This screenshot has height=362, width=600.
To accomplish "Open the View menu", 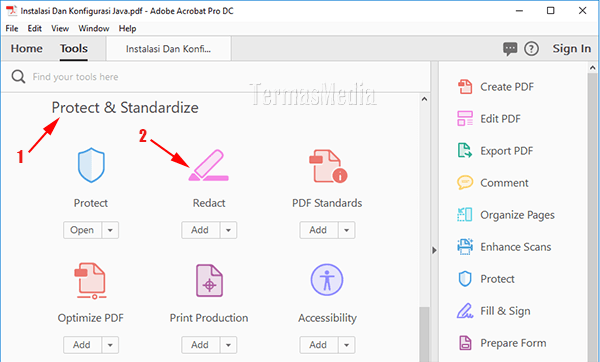I will pos(60,28).
